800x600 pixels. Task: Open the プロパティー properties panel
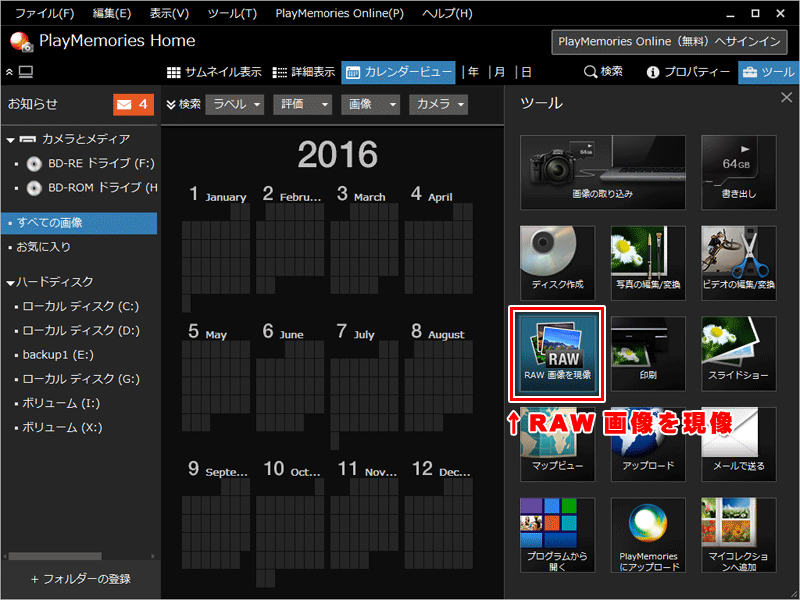pyautogui.click(x=688, y=72)
